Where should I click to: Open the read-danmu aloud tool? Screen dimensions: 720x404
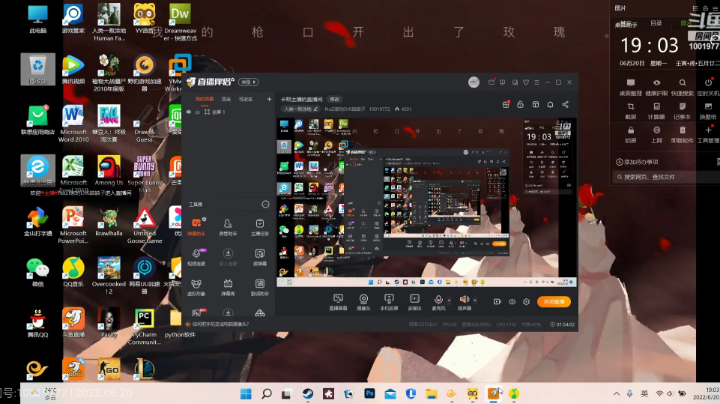pos(259,257)
